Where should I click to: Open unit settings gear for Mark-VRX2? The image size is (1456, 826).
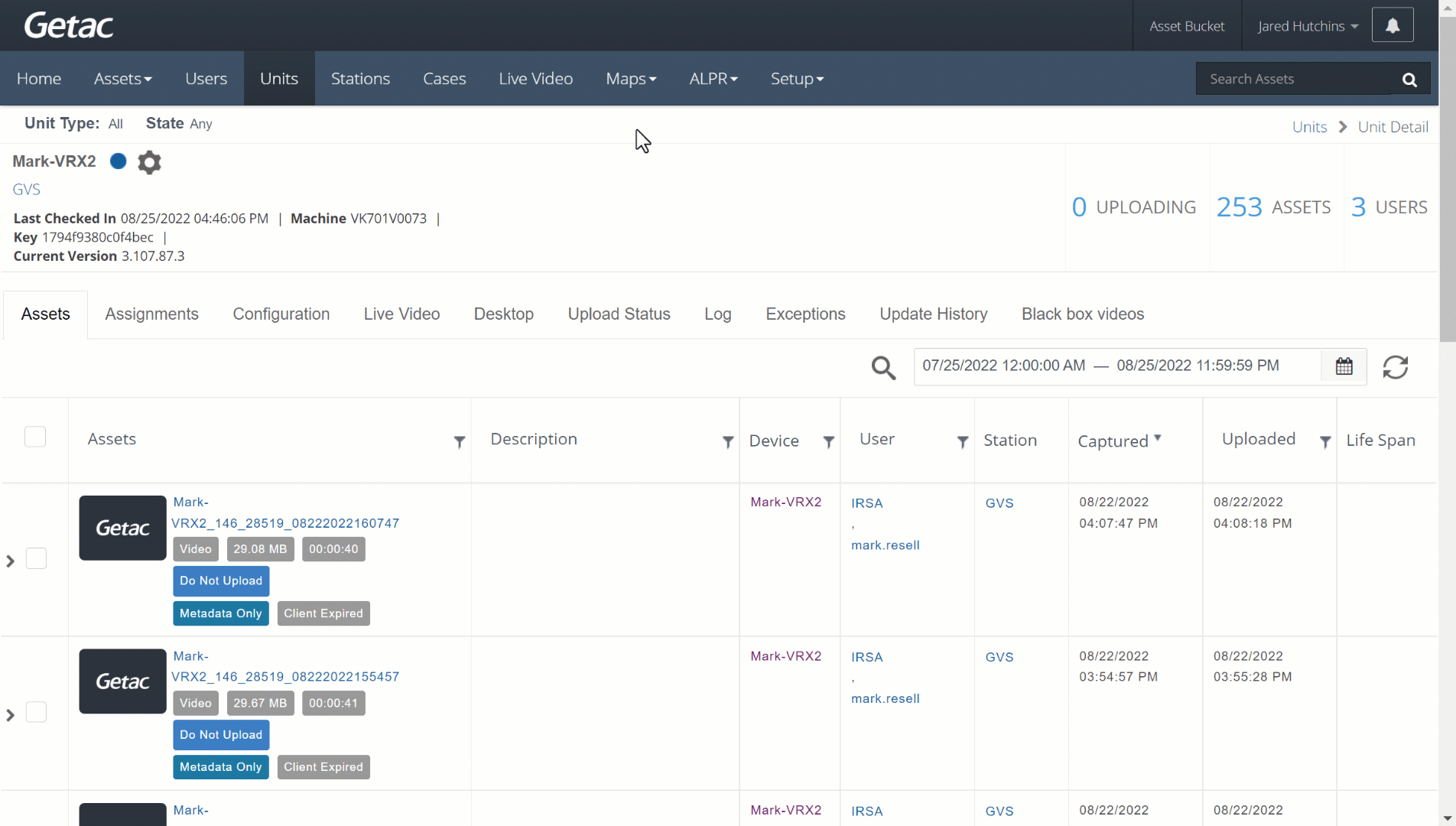point(149,162)
